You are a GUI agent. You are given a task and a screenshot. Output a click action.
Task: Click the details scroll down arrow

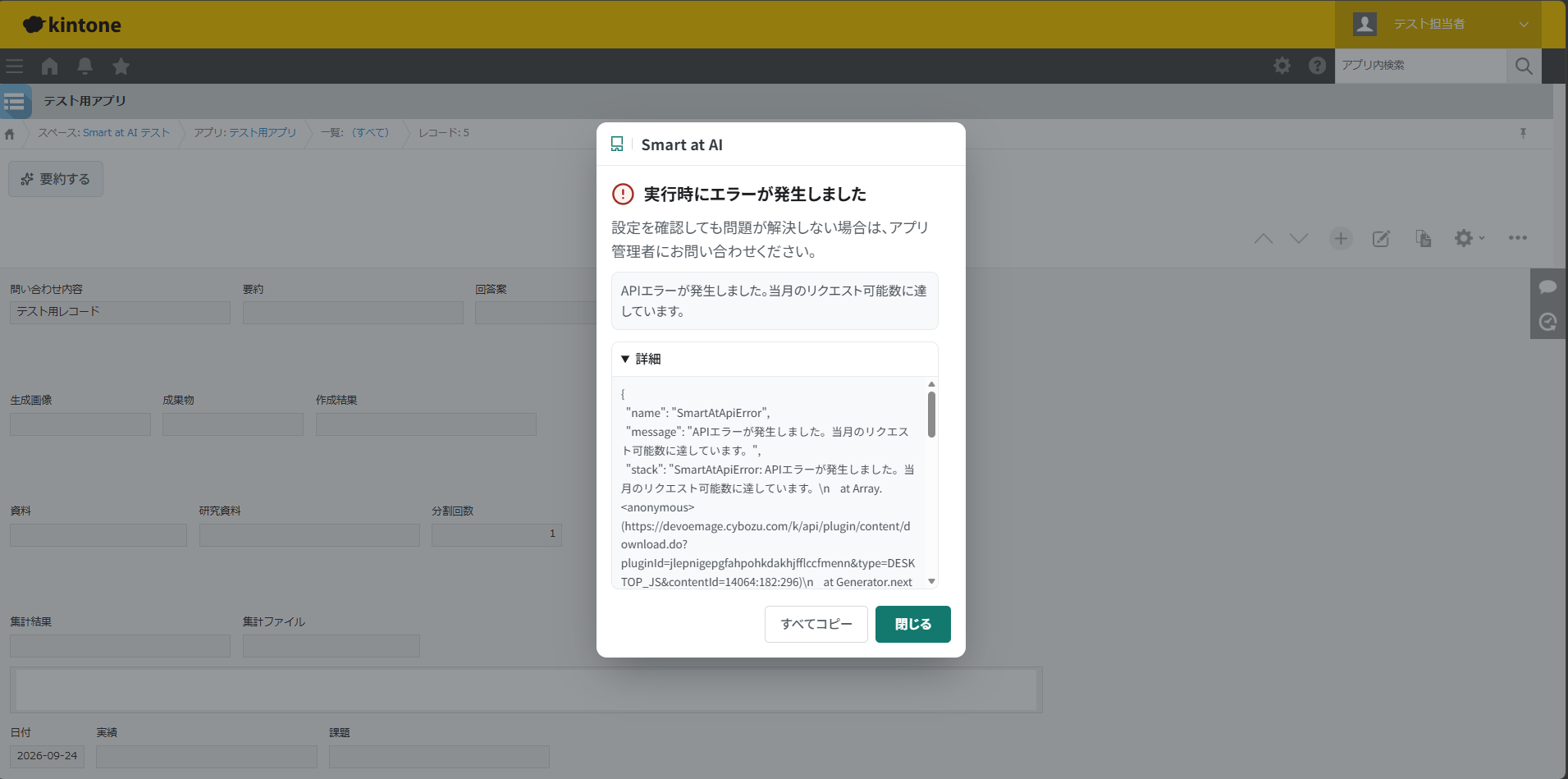tap(931, 581)
